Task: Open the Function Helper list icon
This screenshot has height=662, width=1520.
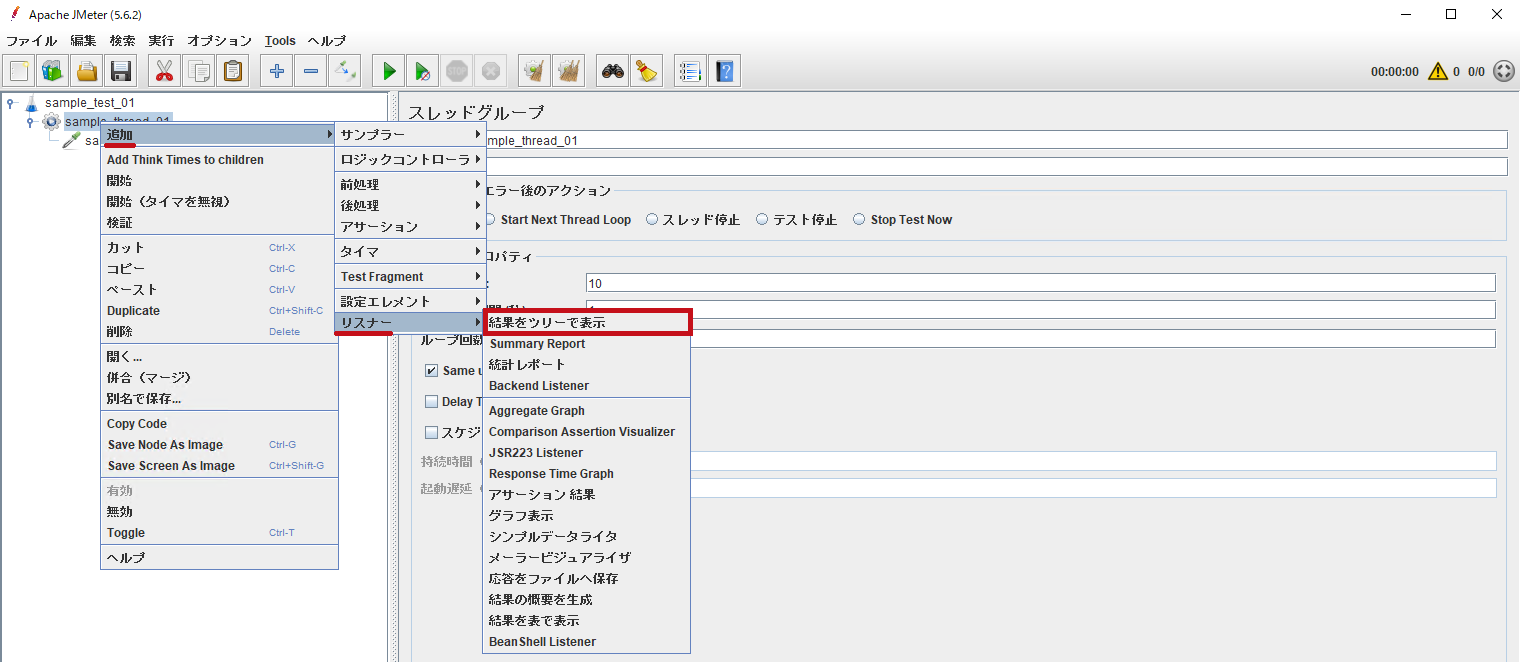Action: click(690, 71)
